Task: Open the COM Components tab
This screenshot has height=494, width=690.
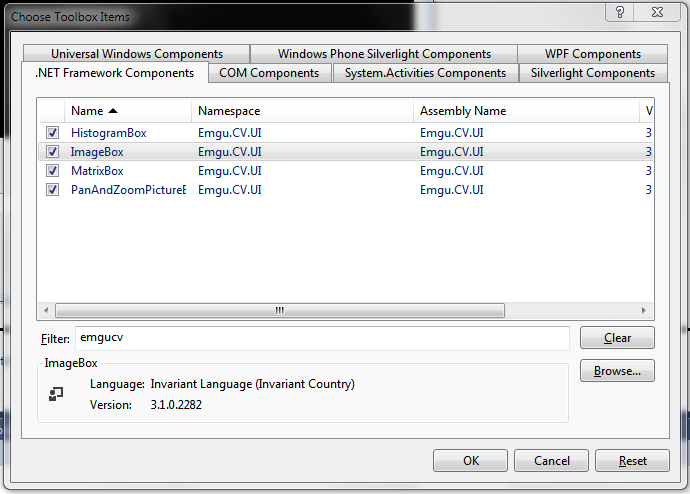Action: click(x=269, y=73)
